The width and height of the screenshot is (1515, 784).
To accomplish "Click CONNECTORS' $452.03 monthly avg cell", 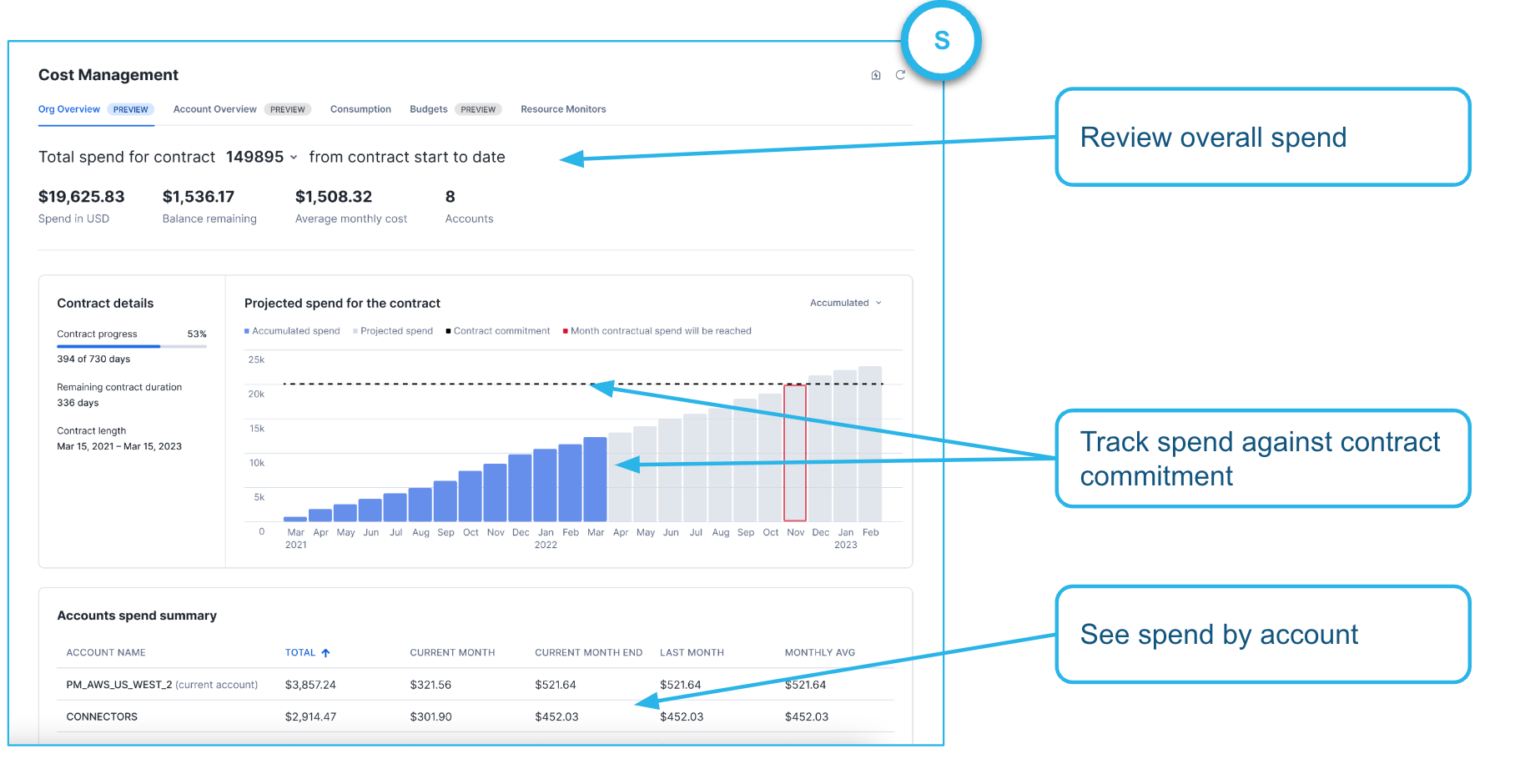I will 807,716.
